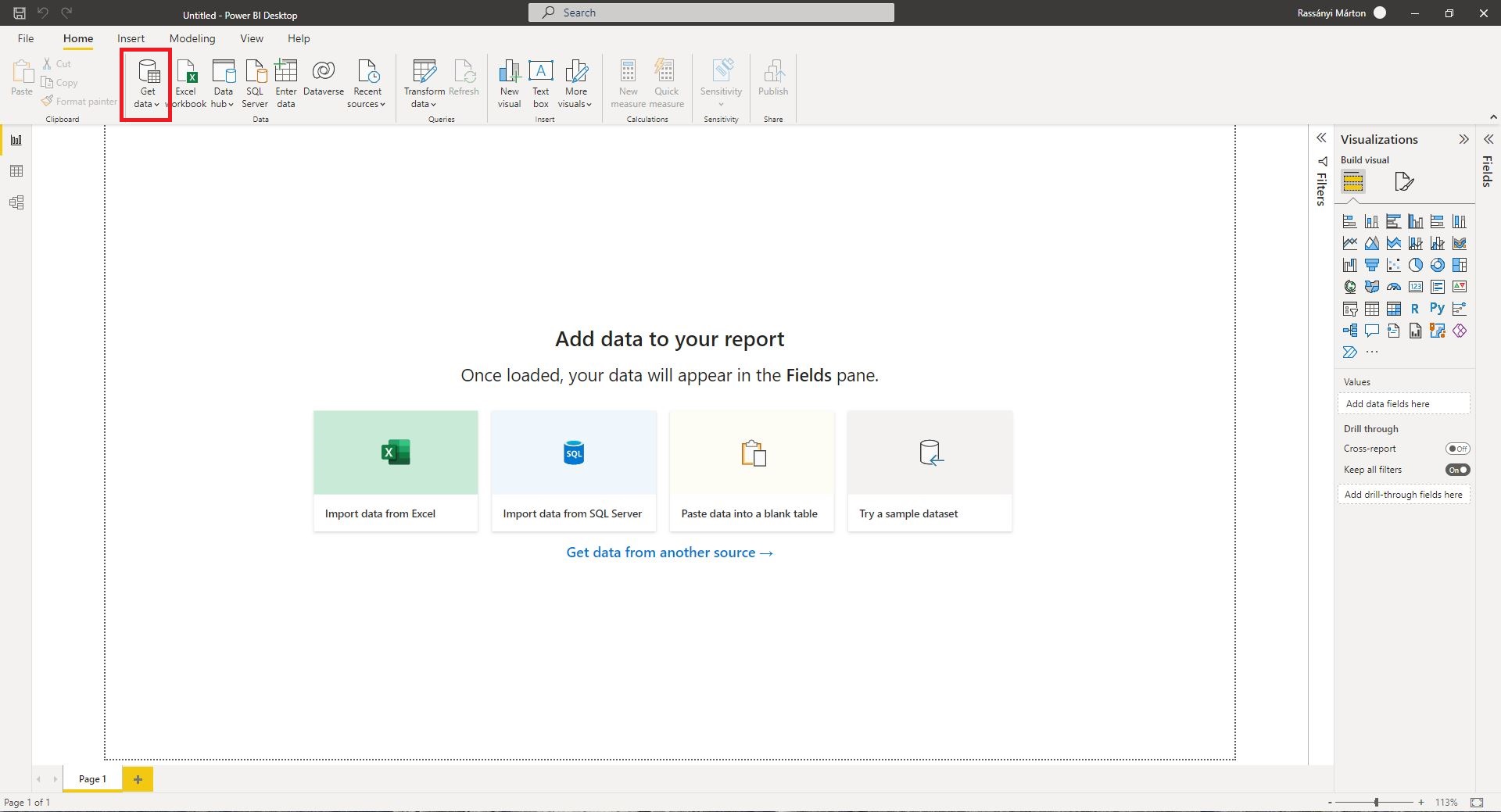Toggle Cross-report drill through switch
The width and height of the screenshot is (1501, 812).
1458,449
